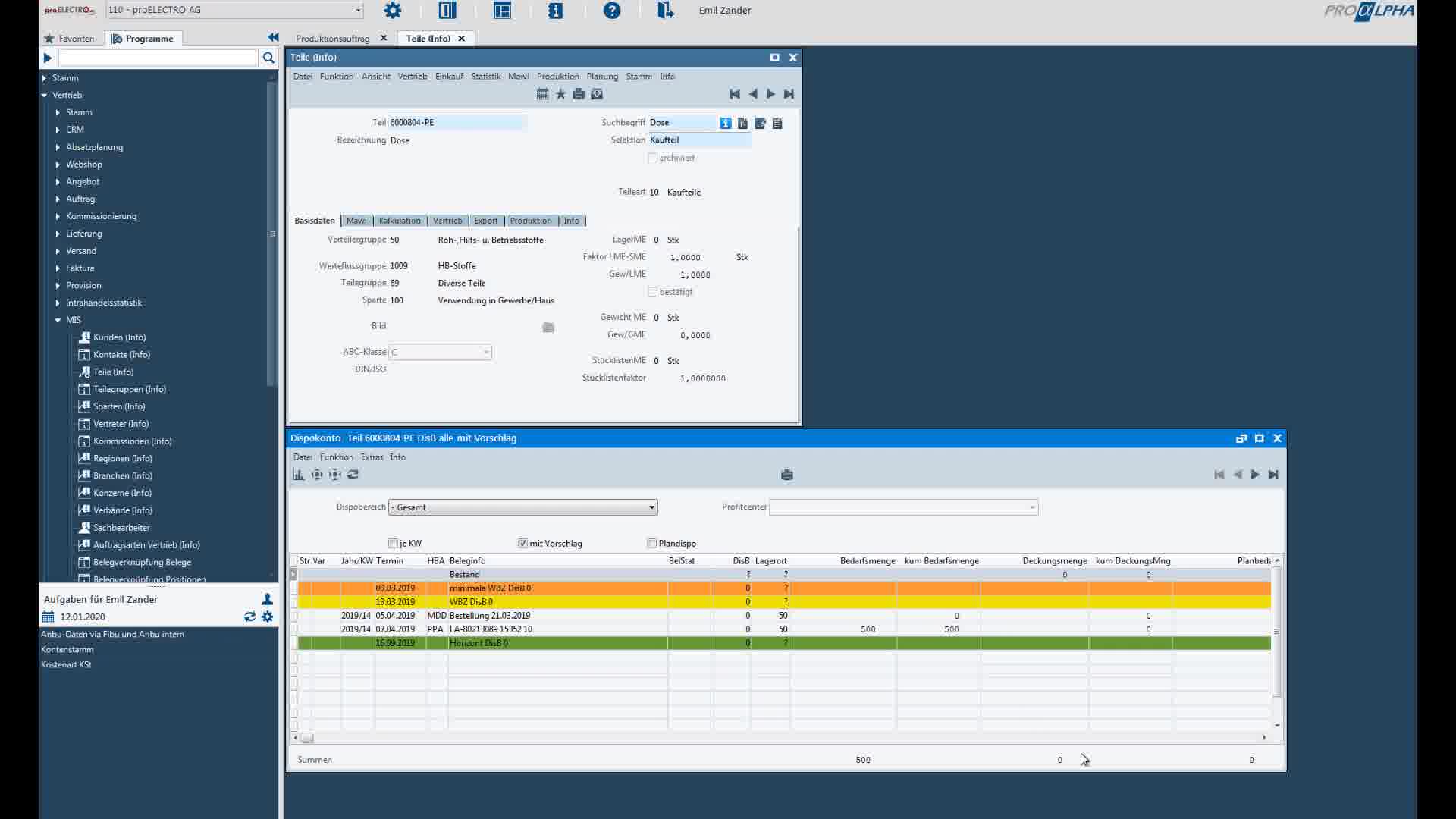Screen dimensions: 1456x819
Task: Expand the CRM tree node
Action: tap(58, 130)
